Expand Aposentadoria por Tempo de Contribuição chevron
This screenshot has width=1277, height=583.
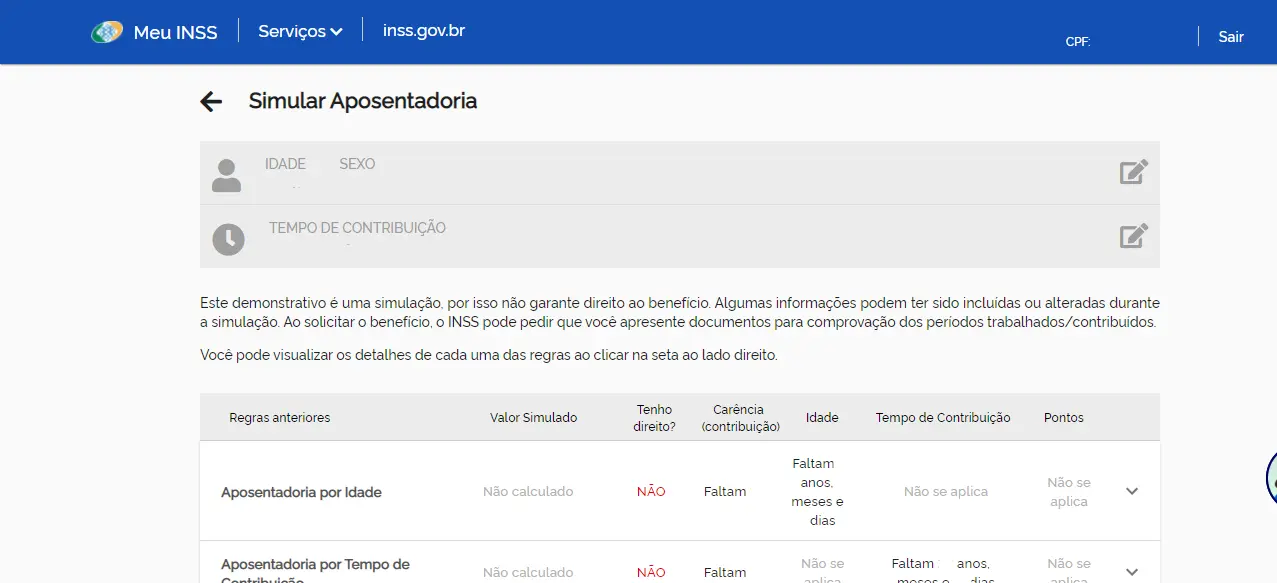coord(1132,572)
